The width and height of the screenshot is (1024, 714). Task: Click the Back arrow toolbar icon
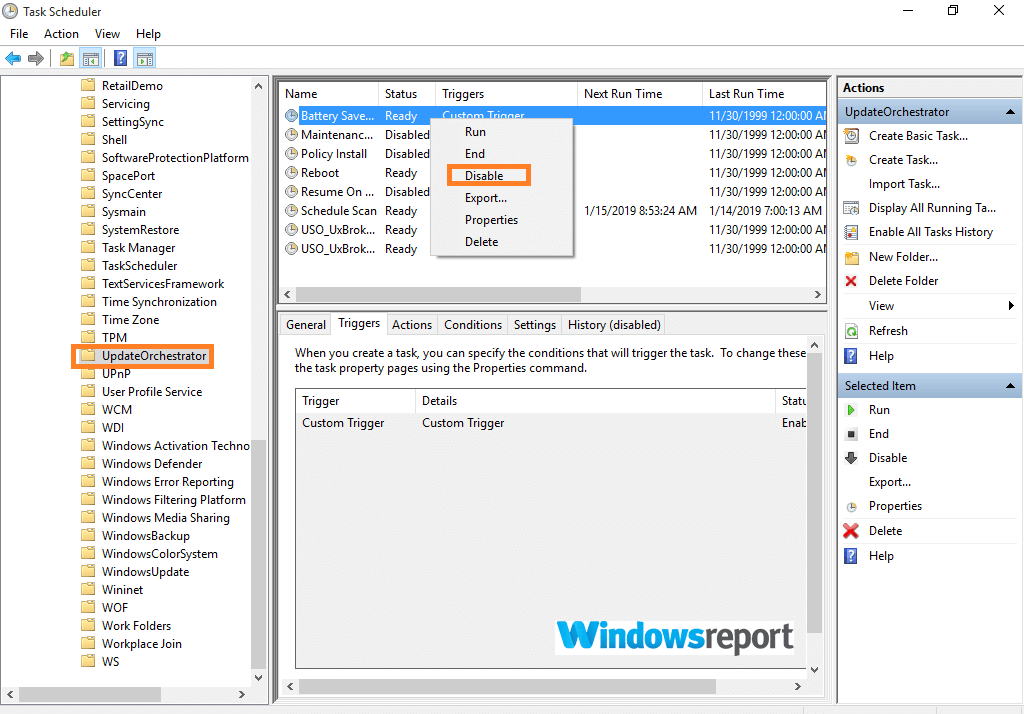pyautogui.click(x=13, y=59)
